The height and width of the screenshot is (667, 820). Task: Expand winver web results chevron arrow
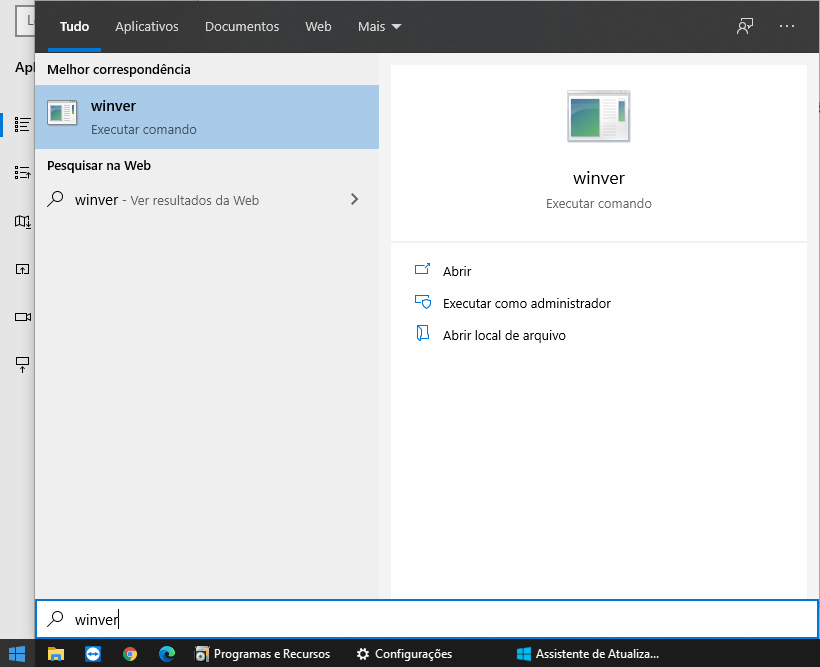[355, 199]
